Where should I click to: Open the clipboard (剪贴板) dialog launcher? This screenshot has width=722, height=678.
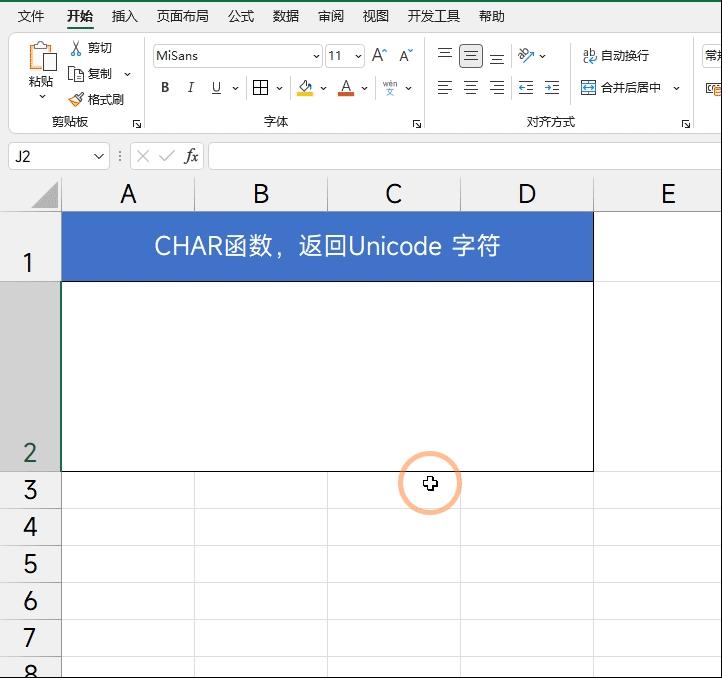[137, 123]
